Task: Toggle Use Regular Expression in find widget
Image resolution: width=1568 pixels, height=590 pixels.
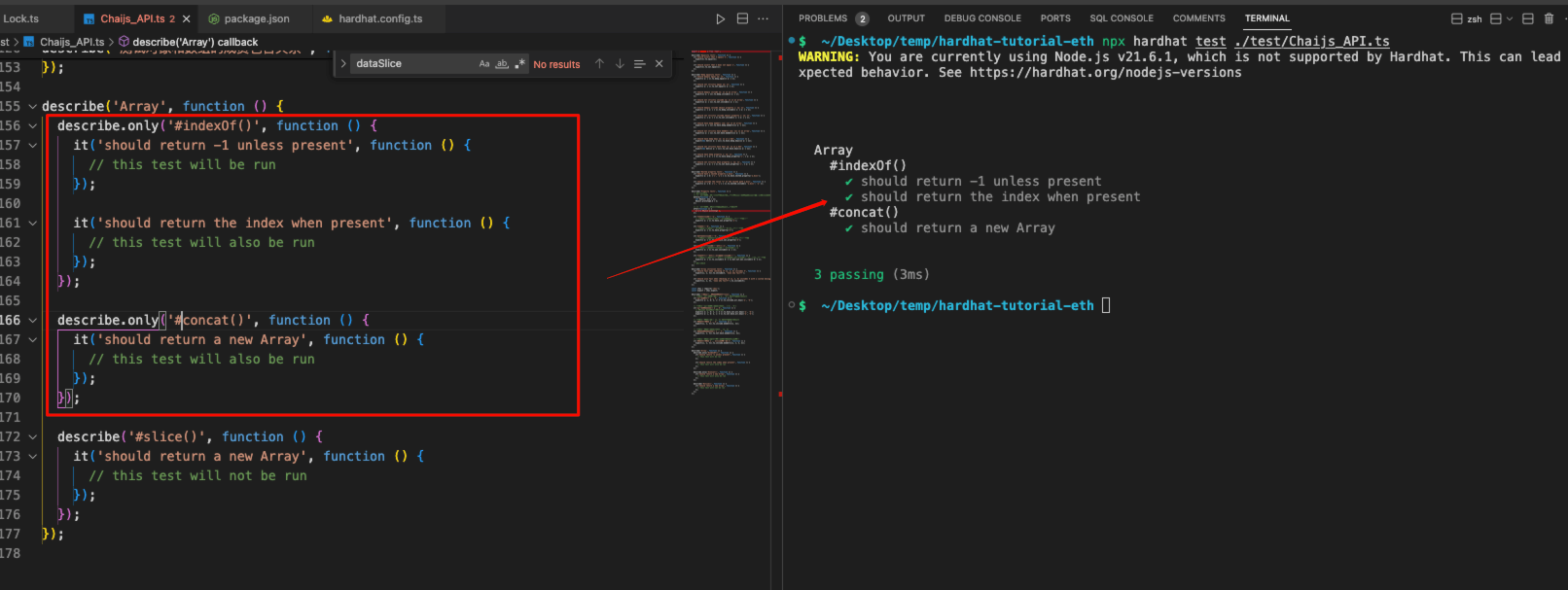Action: tap(519, 64)
